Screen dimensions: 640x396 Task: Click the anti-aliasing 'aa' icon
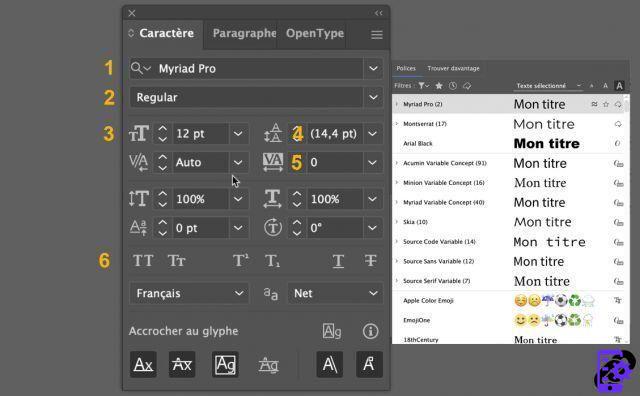click(x=270, y=294)
